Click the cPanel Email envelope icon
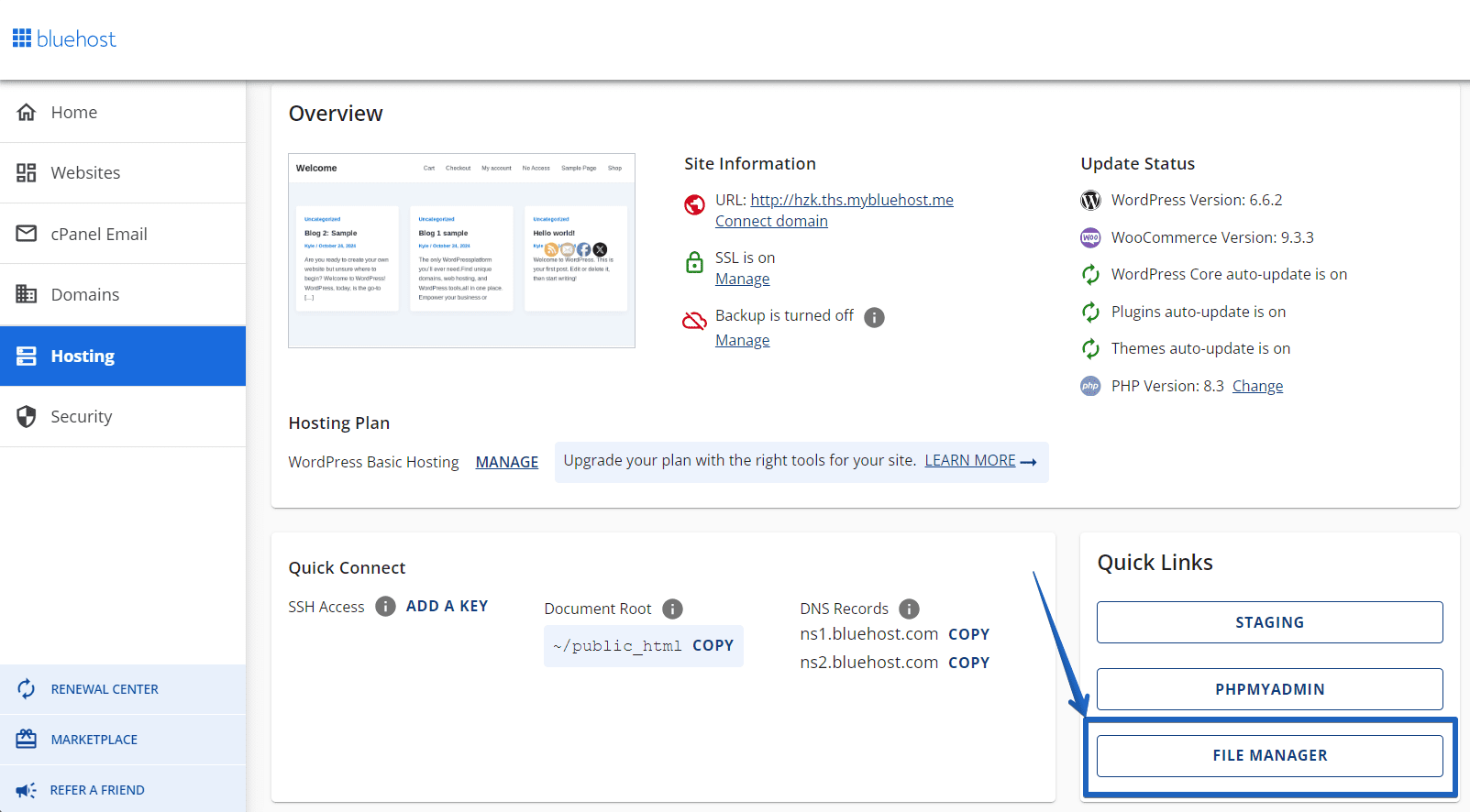This screenshot has width=1470, height=812. [x=27, y=234]
